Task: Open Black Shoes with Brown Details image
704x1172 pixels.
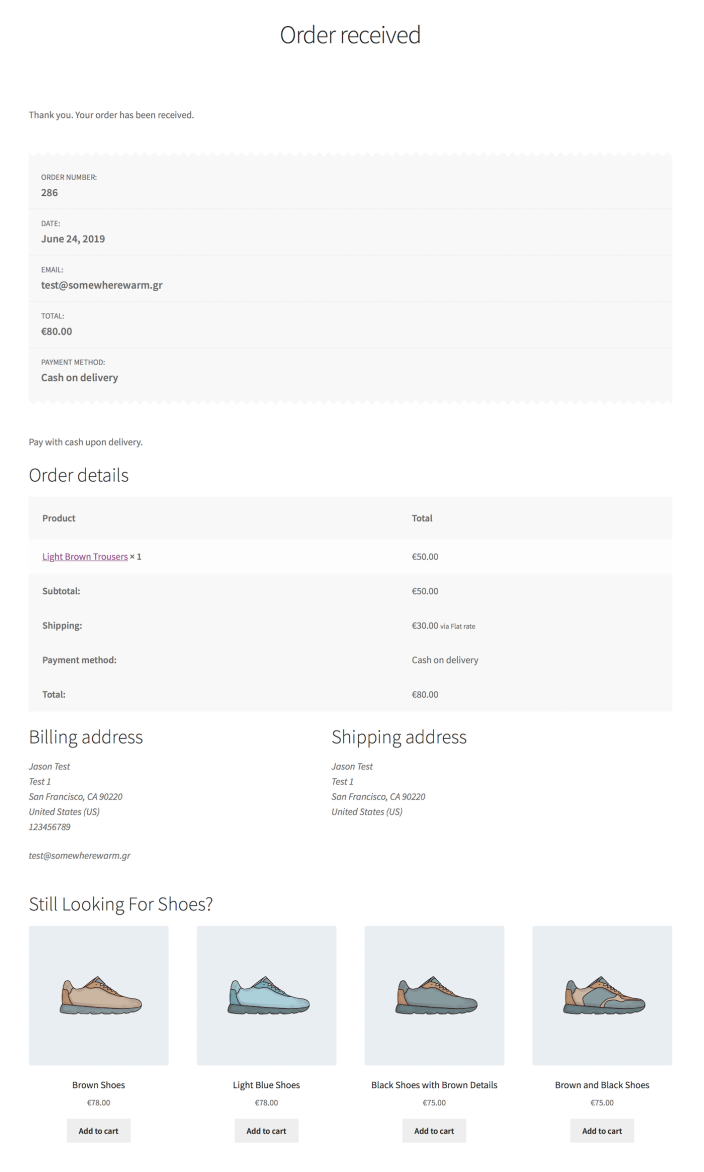Action: tap(434, 995)
